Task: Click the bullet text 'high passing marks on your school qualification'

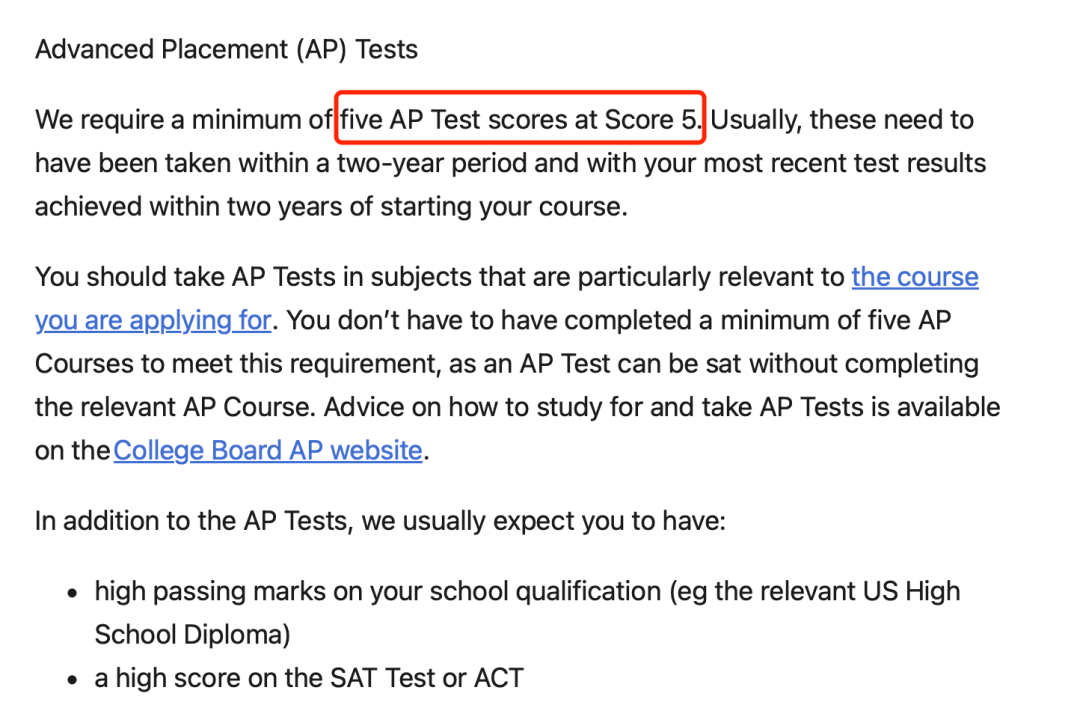Action: [378, 591]
